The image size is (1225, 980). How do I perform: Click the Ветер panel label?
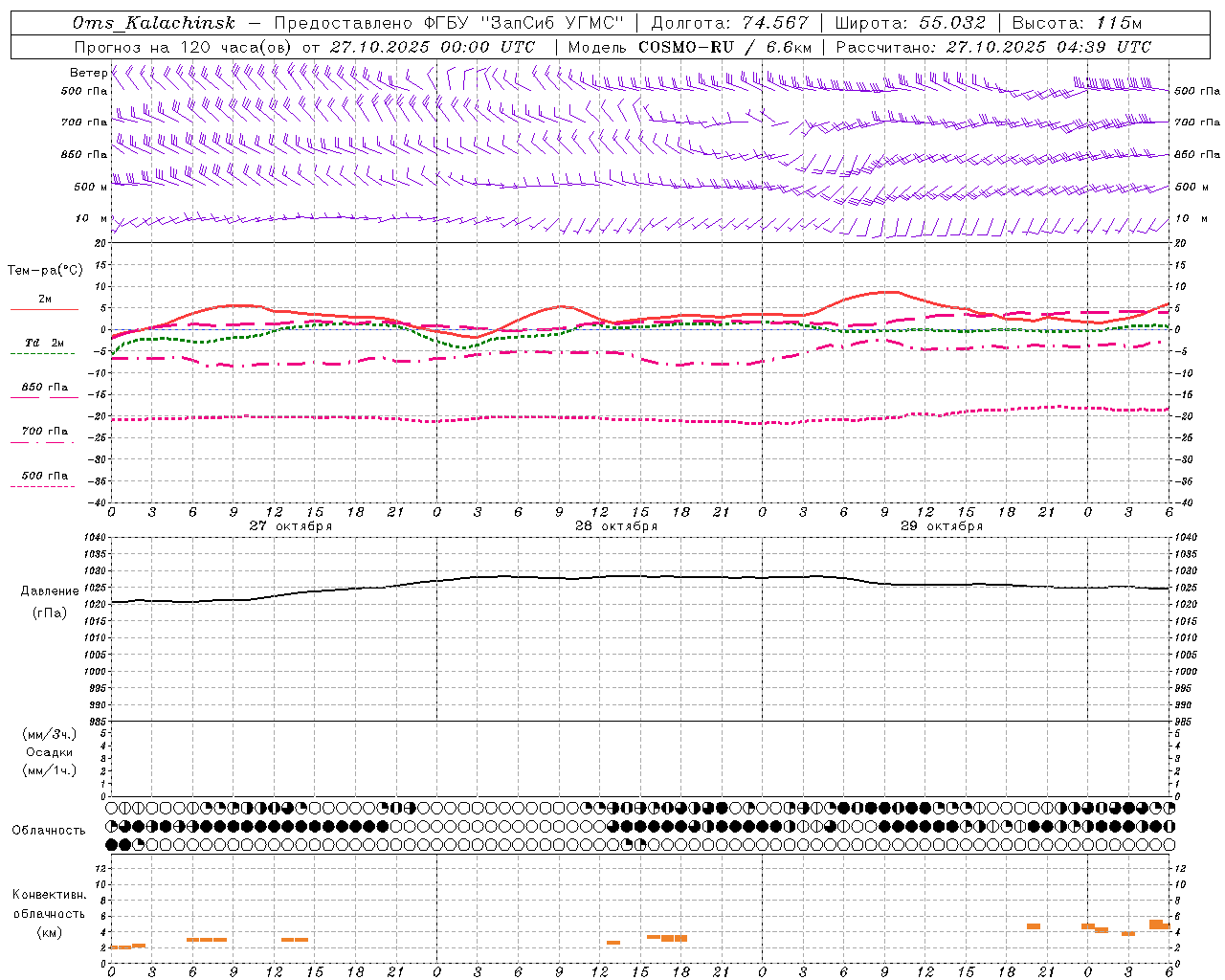(x=88, y=73)
